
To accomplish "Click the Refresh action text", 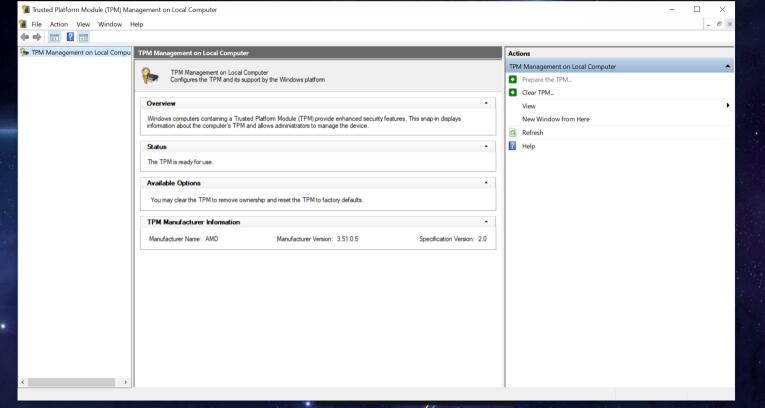I will pyautogui.click(x=532, y=132).
